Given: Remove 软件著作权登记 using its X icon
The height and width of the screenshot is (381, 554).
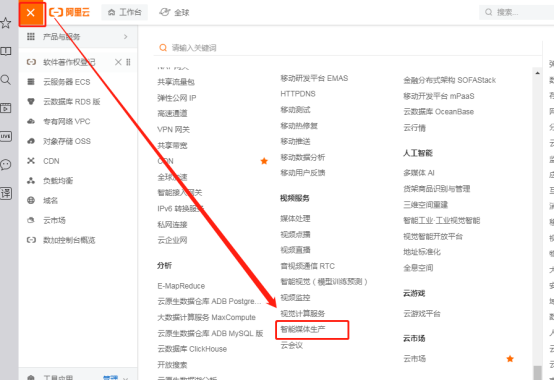Looking at the screenshot, I should coord(118,62).
